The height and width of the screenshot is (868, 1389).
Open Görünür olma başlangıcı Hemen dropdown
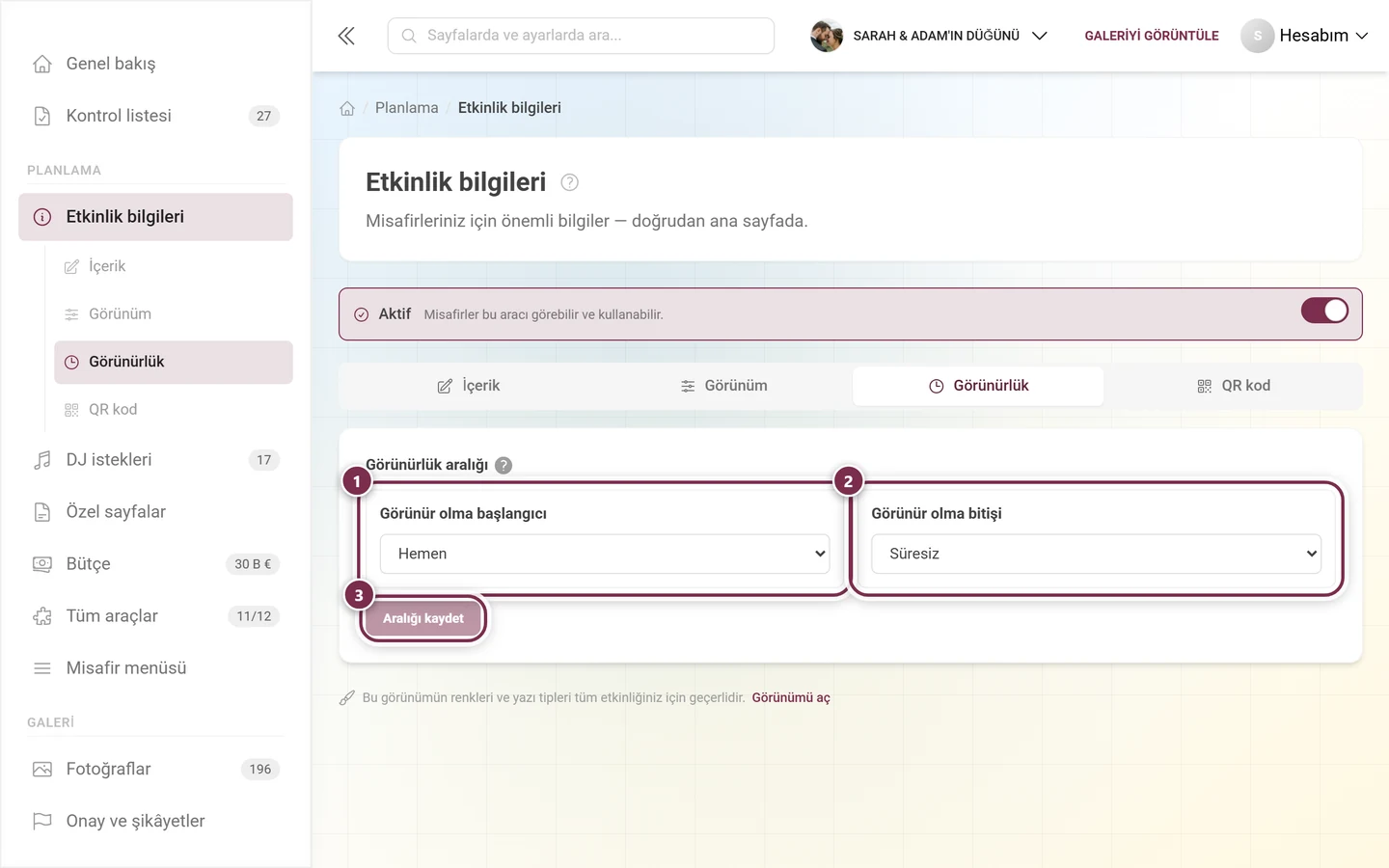[x=605, y=554]
